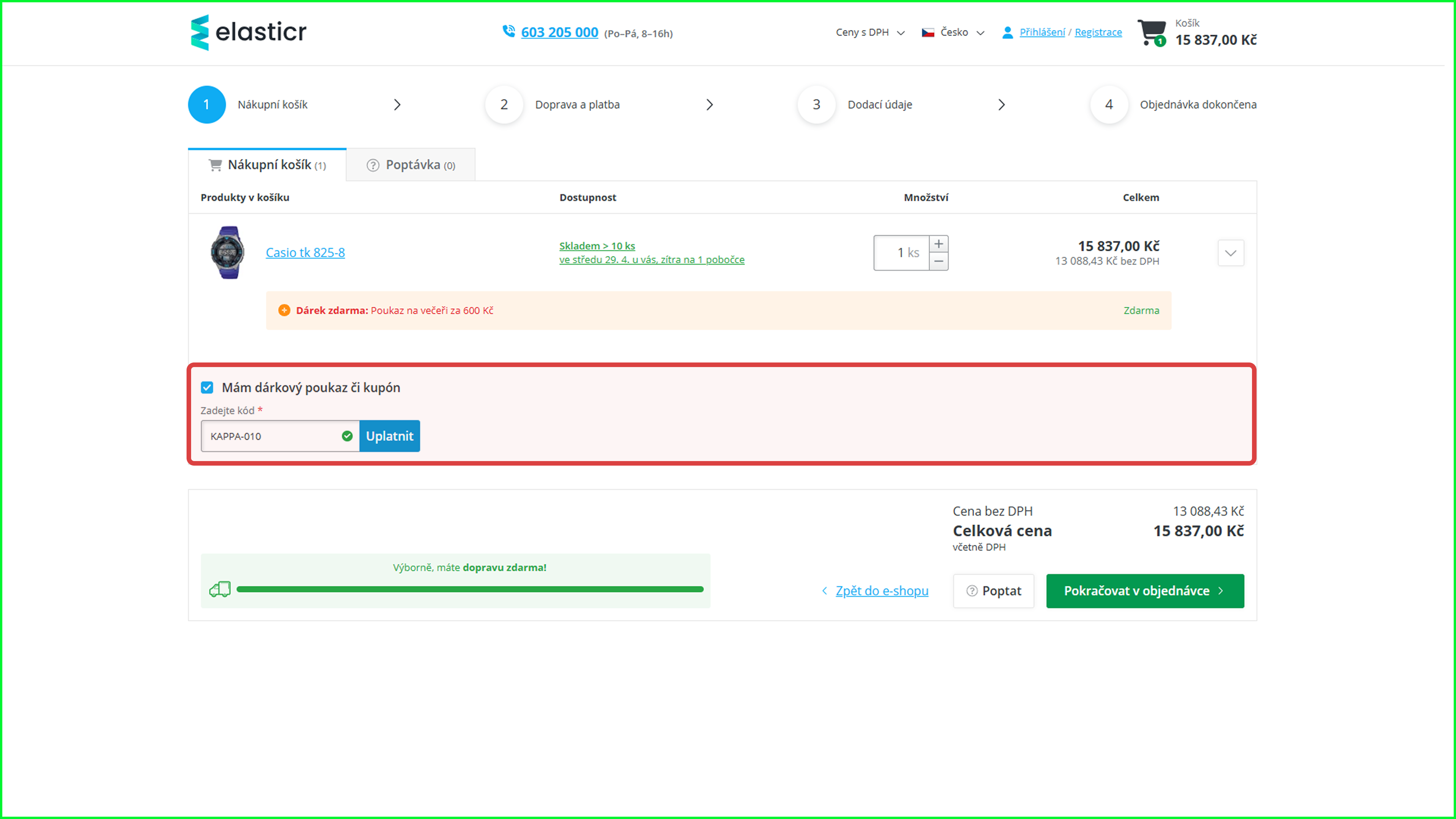This screenshot has width=1456, height=819.
Task: Click the free shipping progress bar
Action: point(470,589)
